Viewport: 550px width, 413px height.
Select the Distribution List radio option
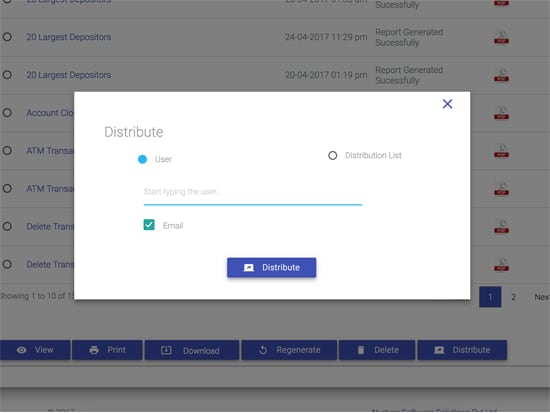(333, 155)
